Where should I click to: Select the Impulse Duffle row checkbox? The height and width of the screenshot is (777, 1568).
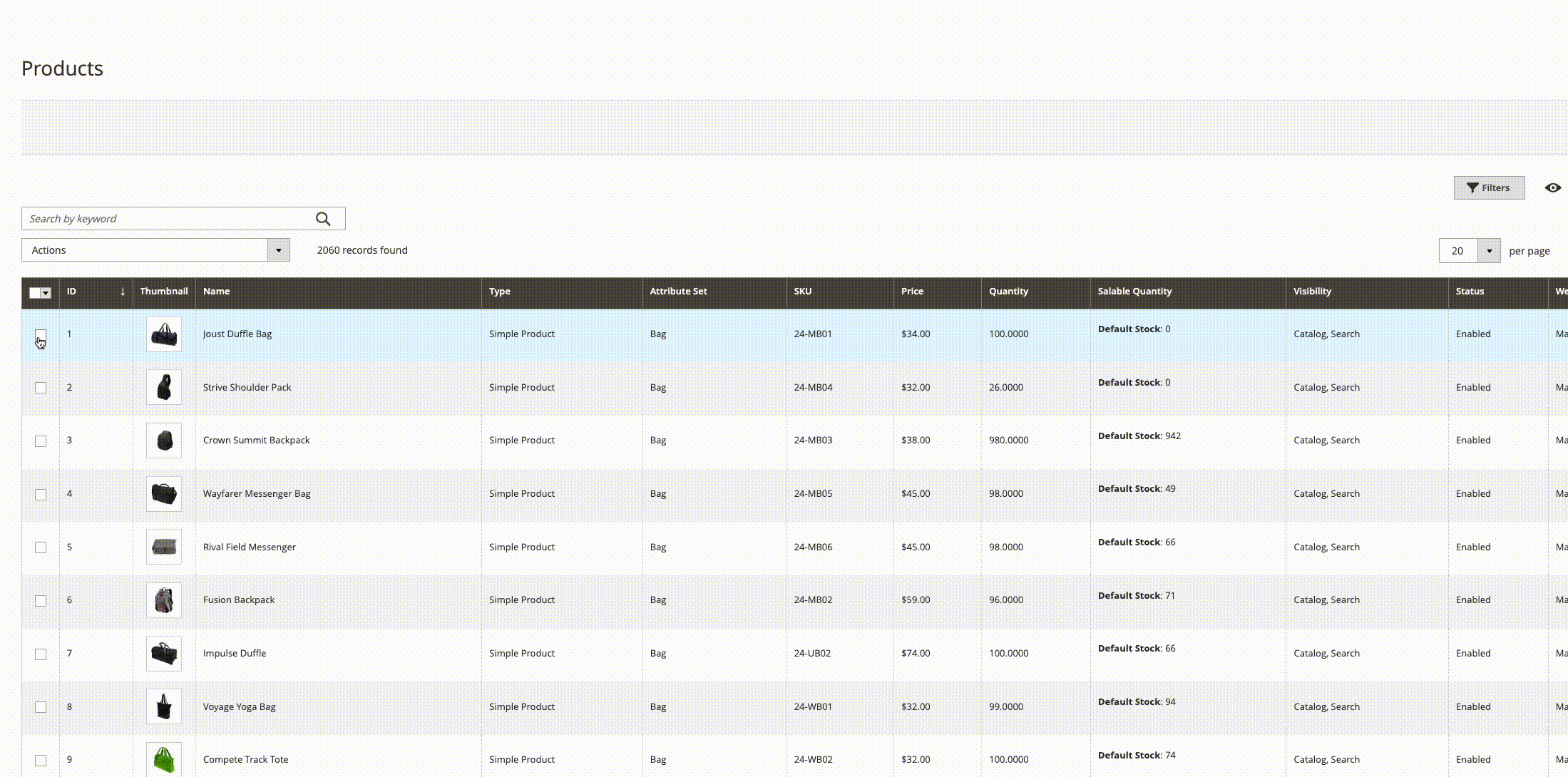(x=41, y=654)
